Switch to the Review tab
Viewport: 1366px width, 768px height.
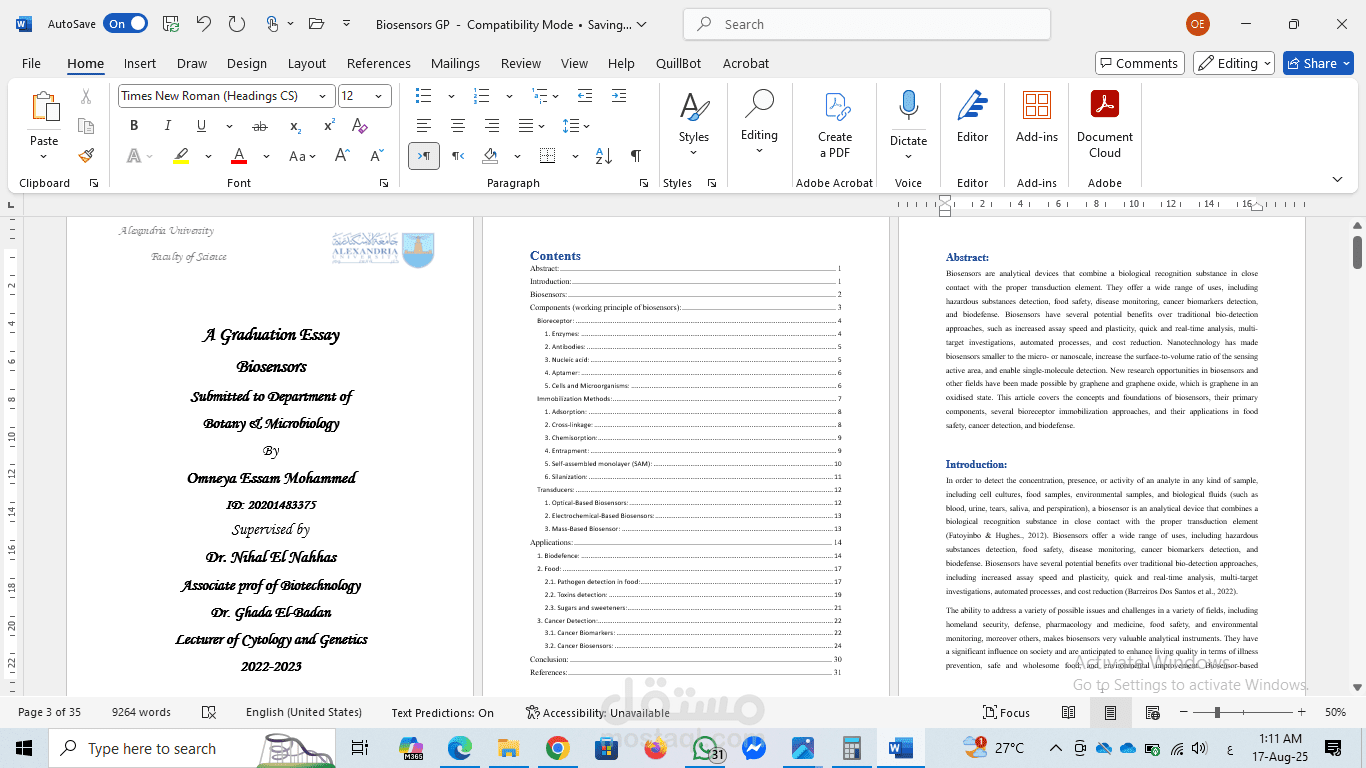pos(521,63)
